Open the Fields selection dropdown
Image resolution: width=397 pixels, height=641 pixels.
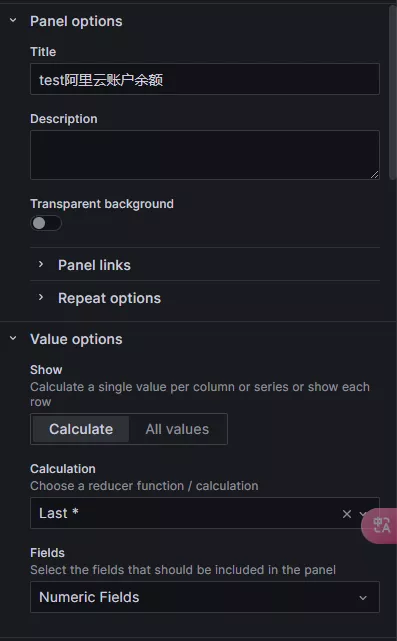[205, 597]
